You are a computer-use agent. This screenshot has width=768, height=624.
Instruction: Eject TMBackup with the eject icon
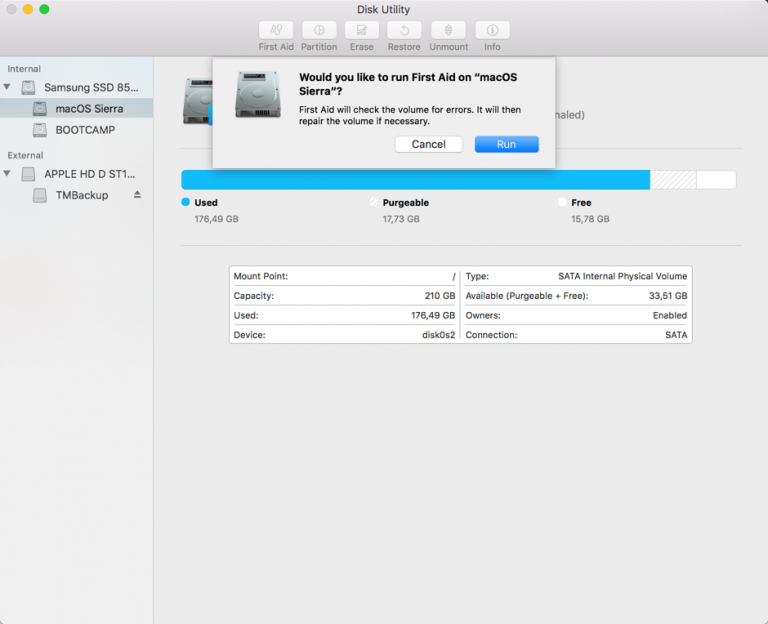[137, 195]
